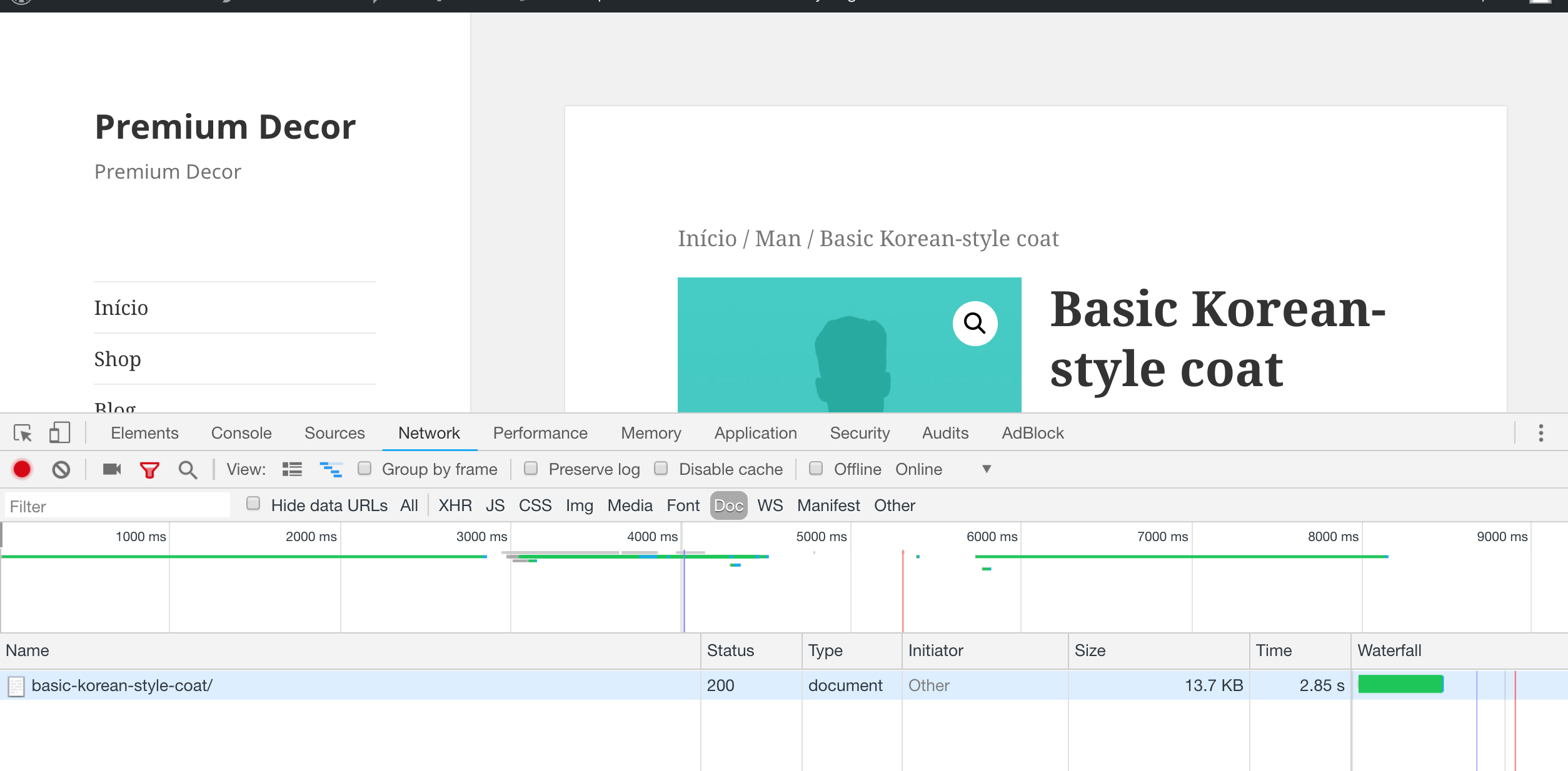1568x771 pixels.
Task: Select the XHR filter type button
Action: click(x=455, y=505)
